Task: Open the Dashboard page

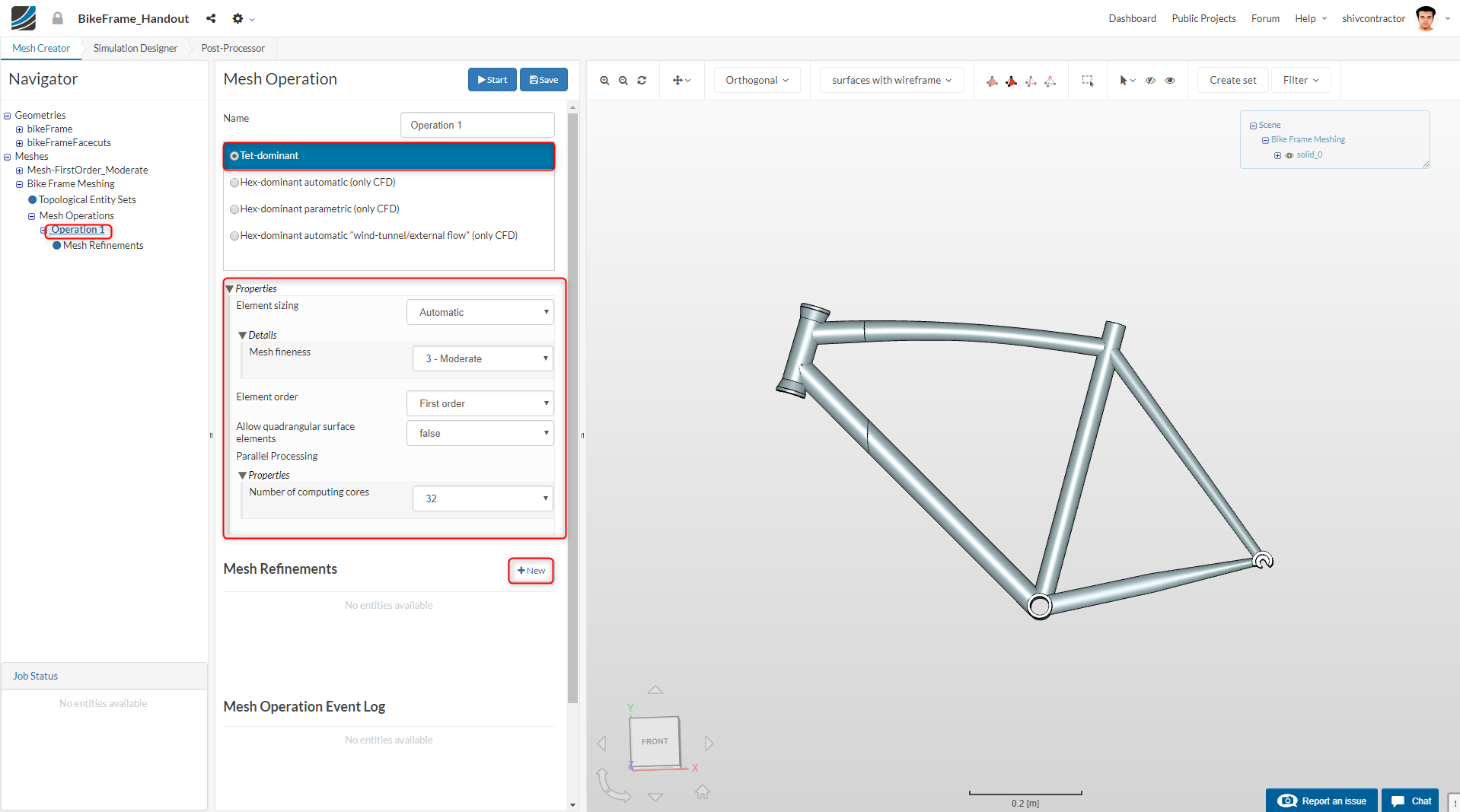Action: click(x=1132, y=18)
